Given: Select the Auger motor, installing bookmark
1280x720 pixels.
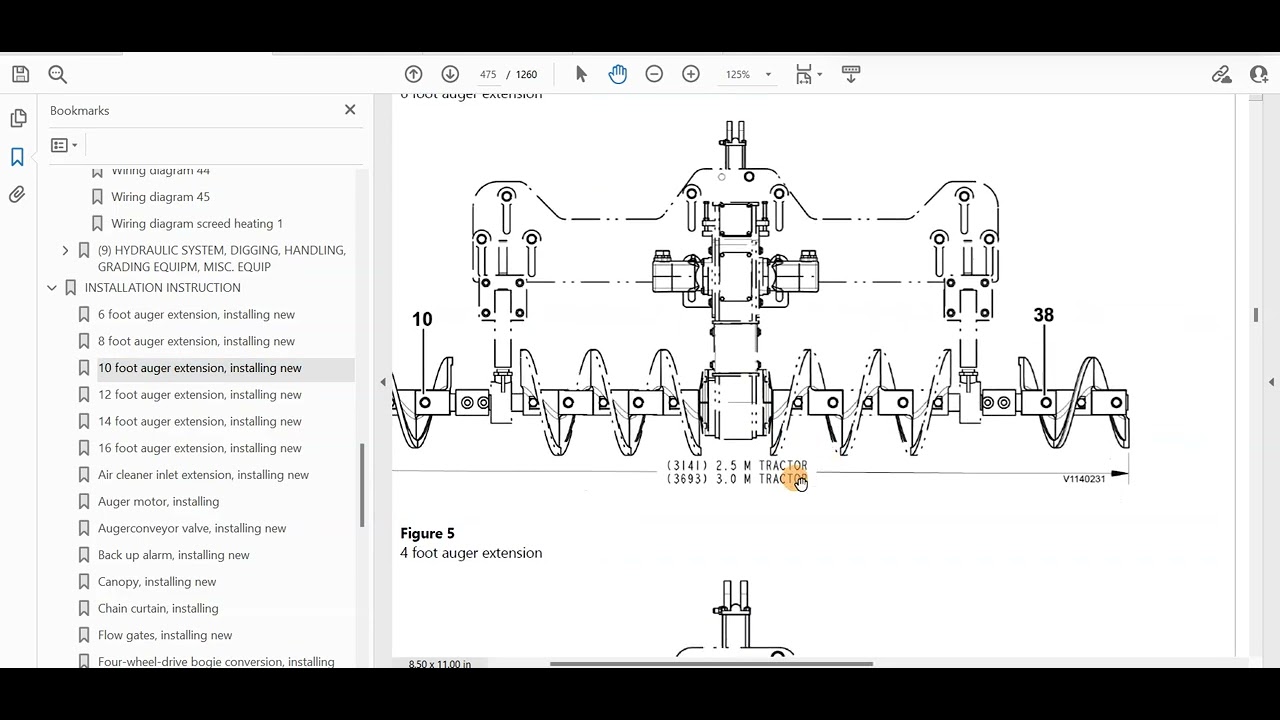Looking at the screenshot, I should point(158,501).
